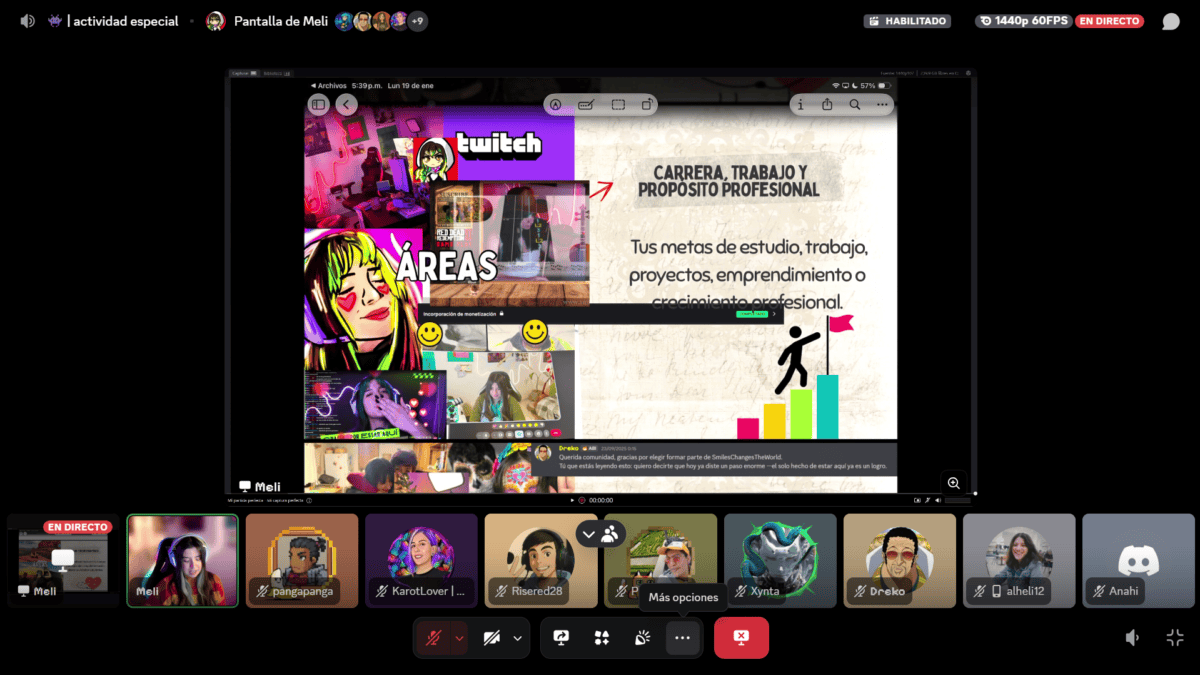The height and width of the screenshot is (675, 1200).
Task: Toggle sidebar in the shared Files viewer
Action: [318, 104]
